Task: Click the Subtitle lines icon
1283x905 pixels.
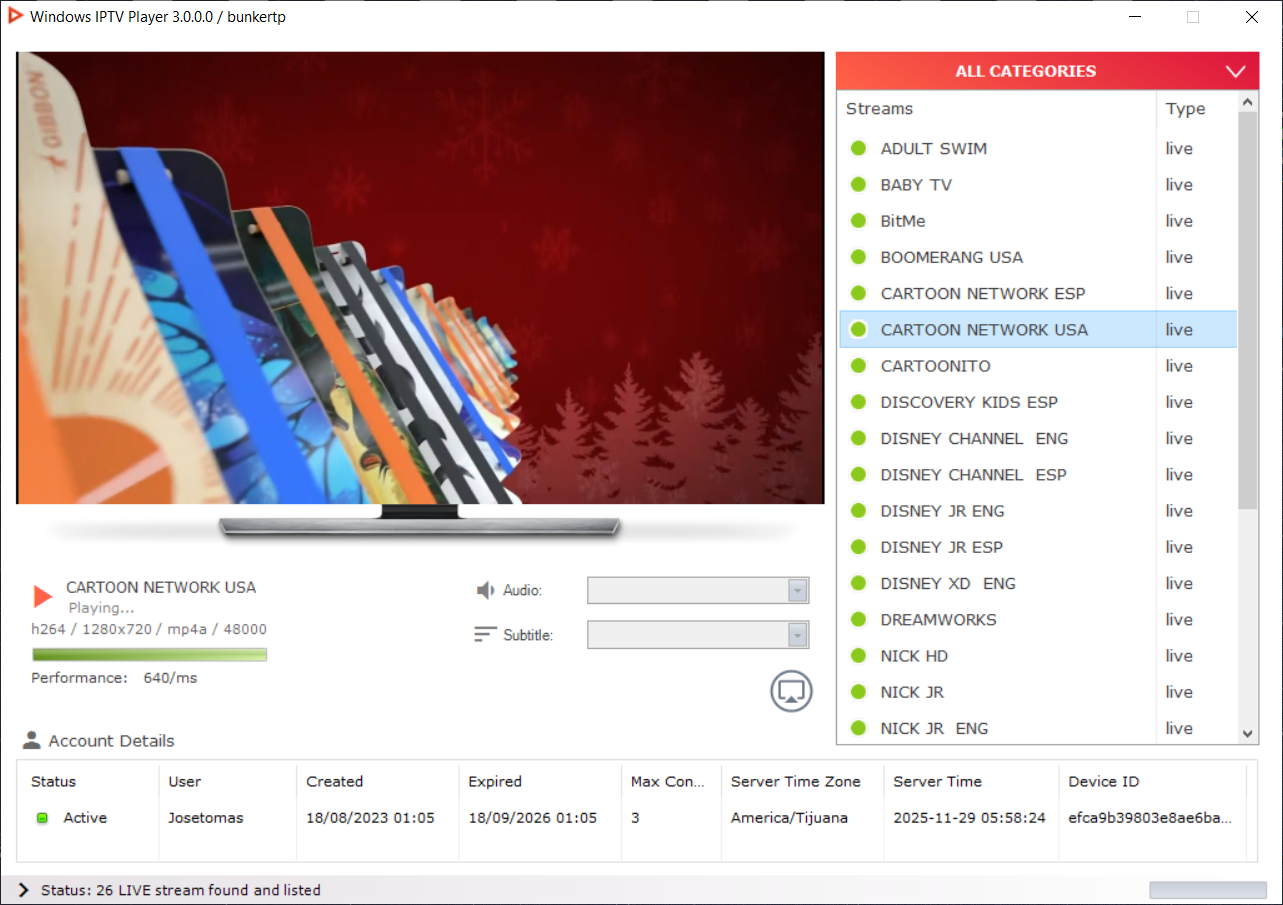Action: 485,635
